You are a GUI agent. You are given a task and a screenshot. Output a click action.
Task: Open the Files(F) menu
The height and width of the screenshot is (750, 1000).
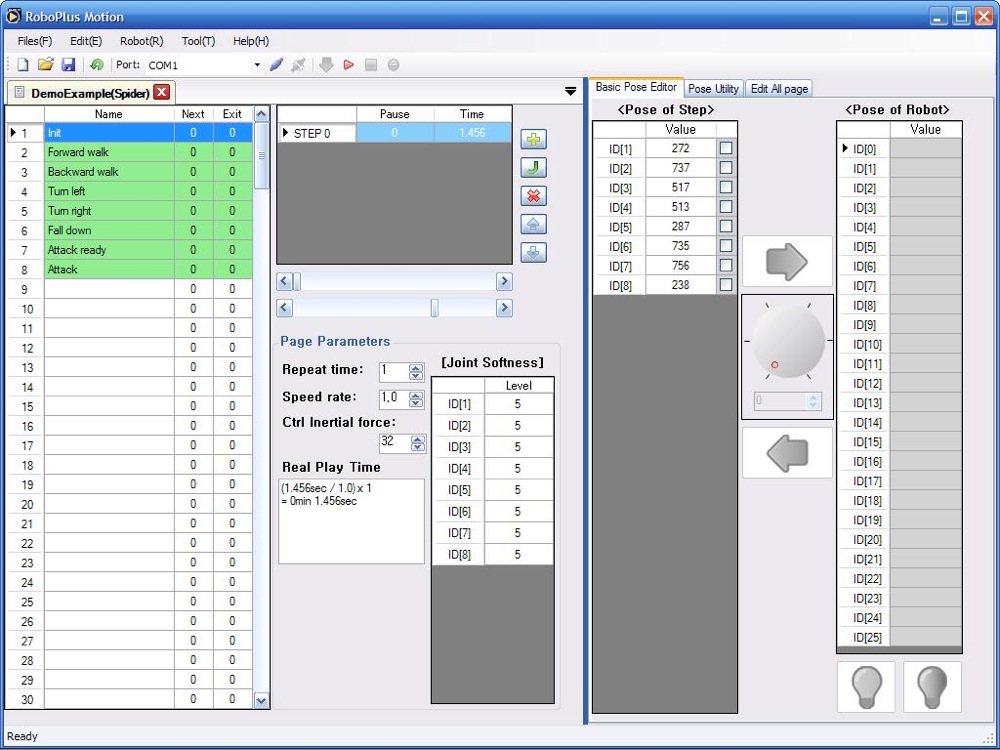coord(35,41)
